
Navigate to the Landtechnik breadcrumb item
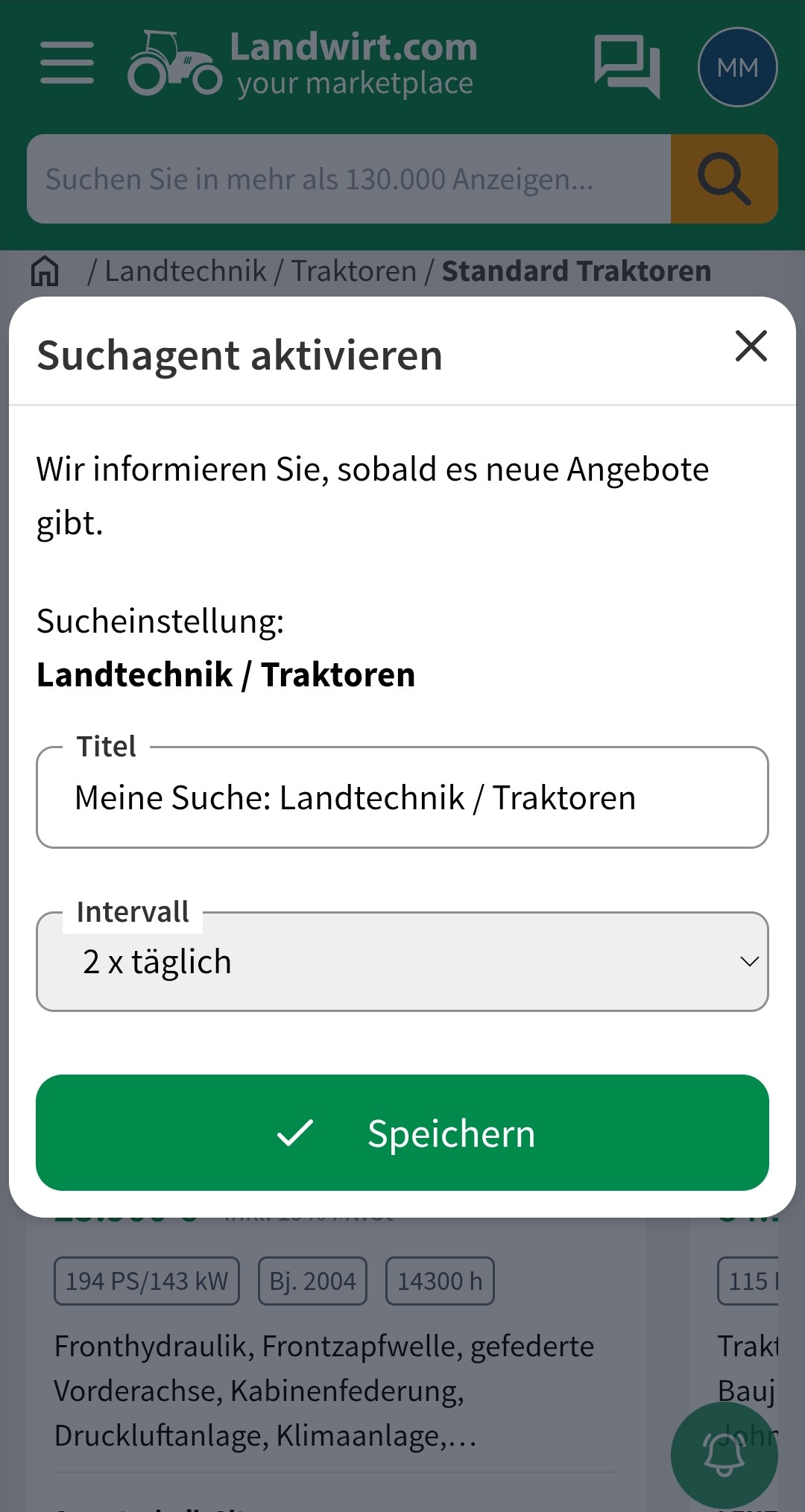point(185,271)
